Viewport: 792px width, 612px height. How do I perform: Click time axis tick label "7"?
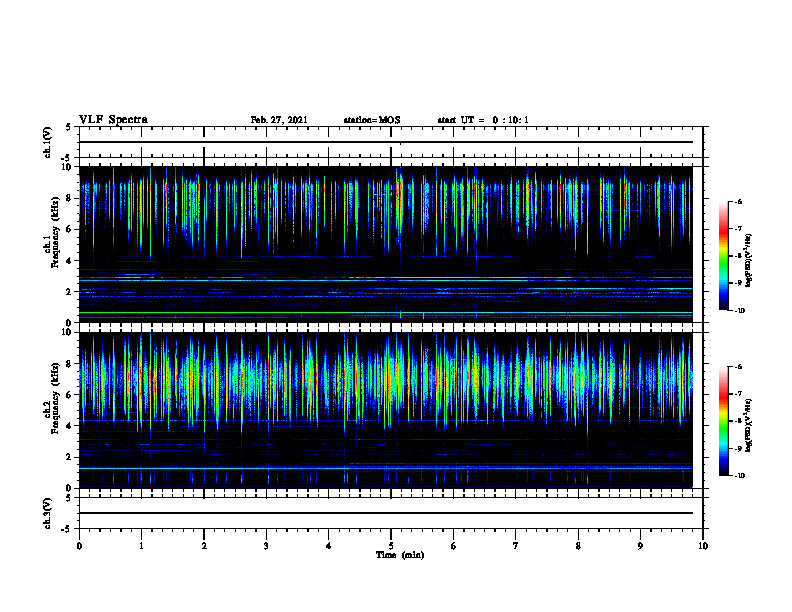(x=516, y=546)
